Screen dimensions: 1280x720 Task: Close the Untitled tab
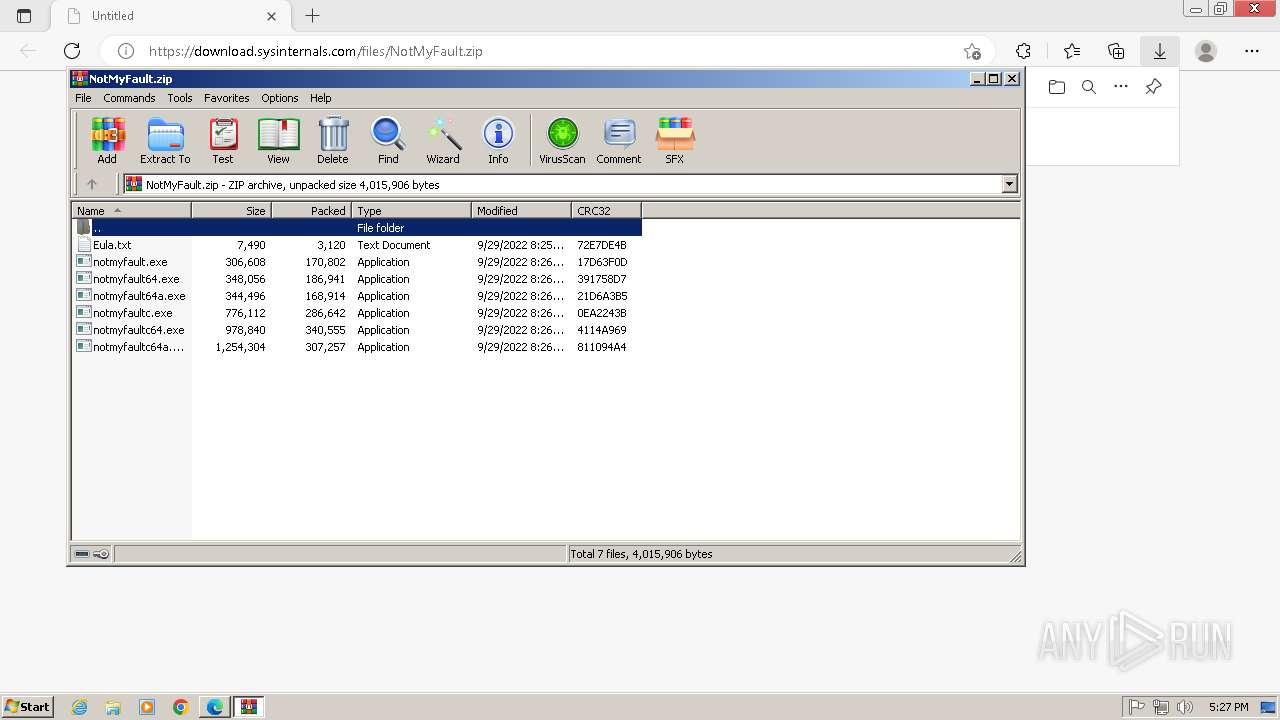pyautogui.click(x=272, y=16)
